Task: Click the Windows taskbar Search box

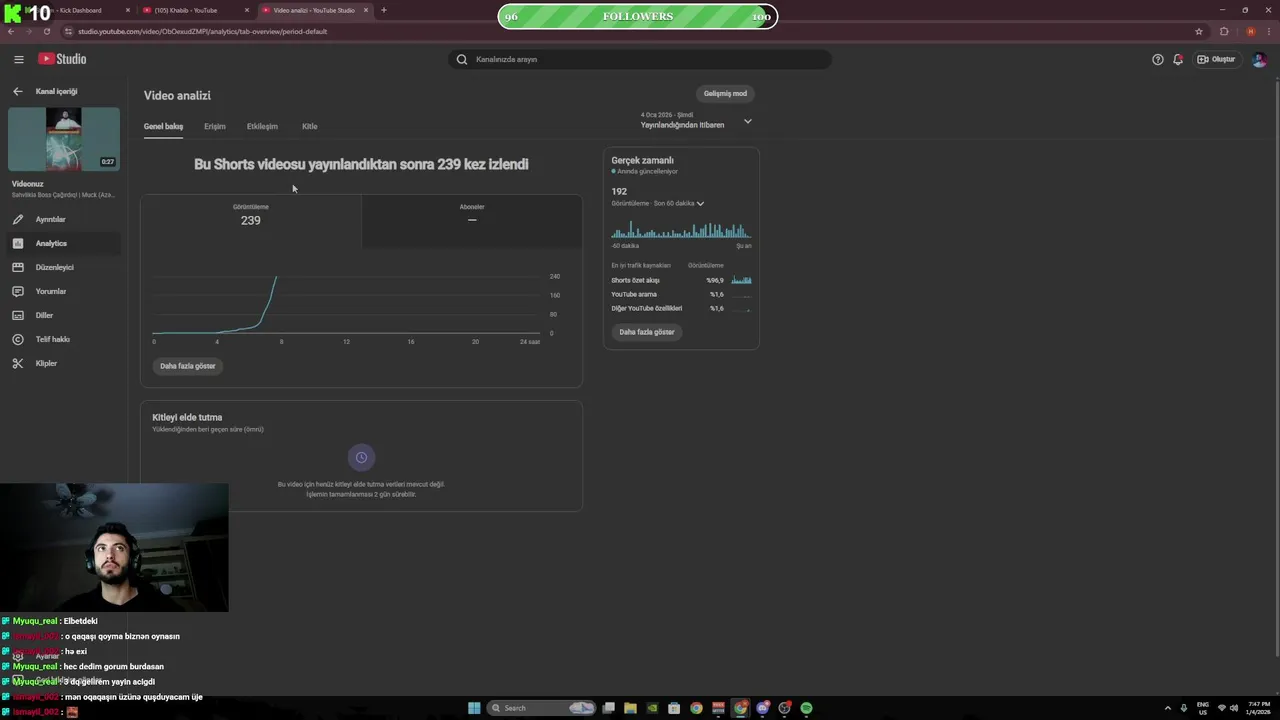Action: [542, 708]
